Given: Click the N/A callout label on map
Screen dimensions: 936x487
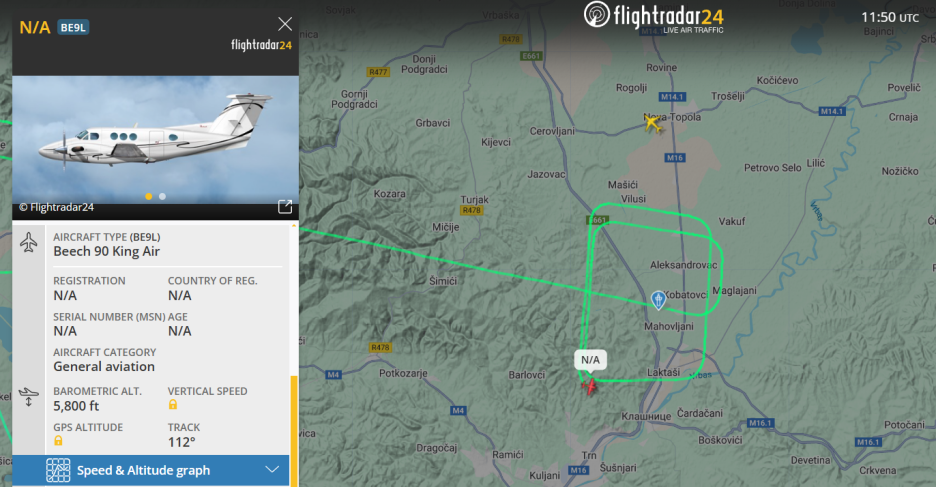Looking at the screenshot, I should coord(590,360).
